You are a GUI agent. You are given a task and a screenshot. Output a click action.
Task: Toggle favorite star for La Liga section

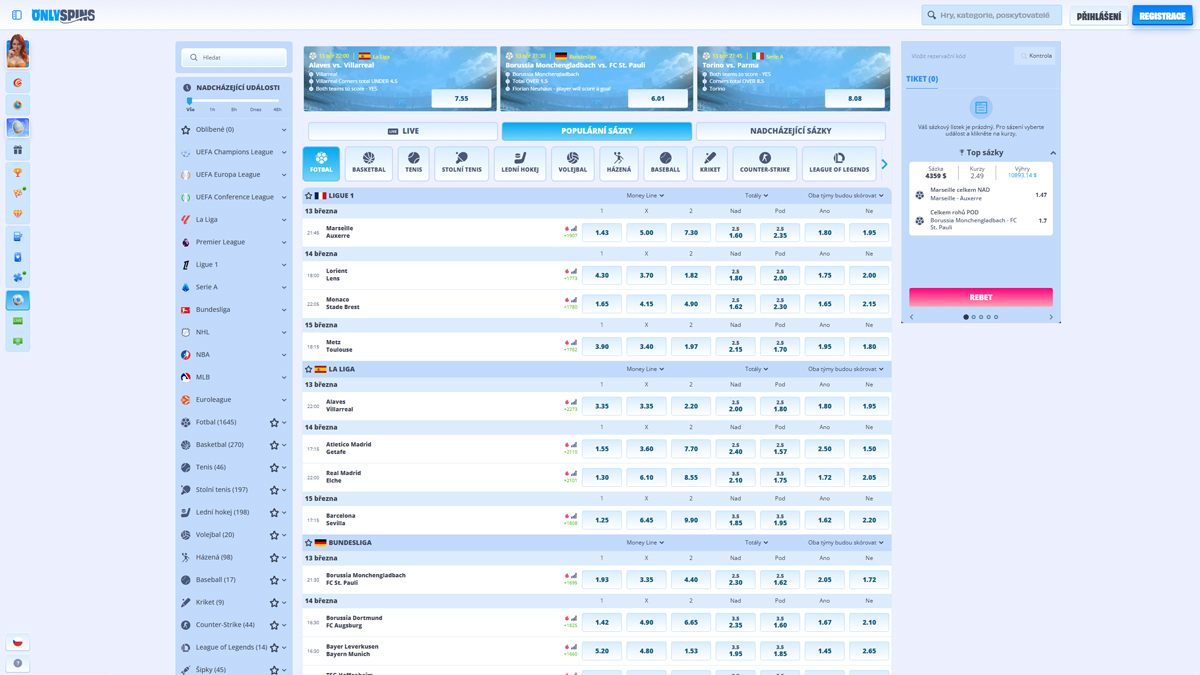(x=309, y=369)
